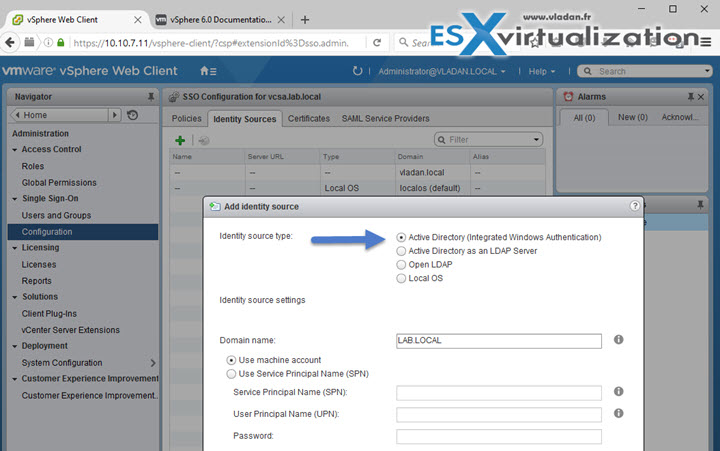Close the Alarms panel
This screenshot has width=720, height=451.
click(701, 97)
